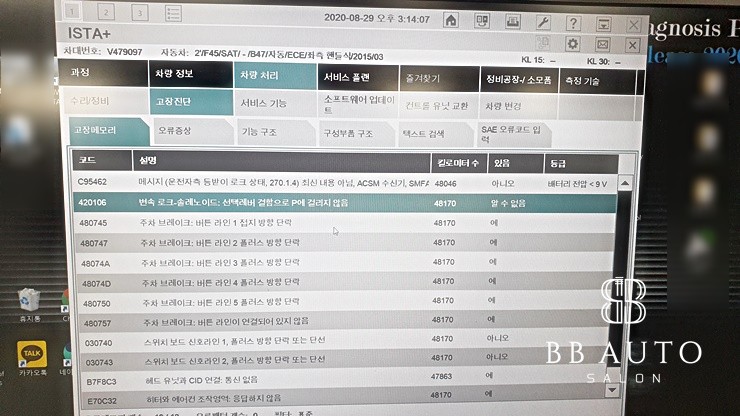Select 컨트롤 유닛 교환 sub-tab
740x416 pixels.
click(439, 106)
